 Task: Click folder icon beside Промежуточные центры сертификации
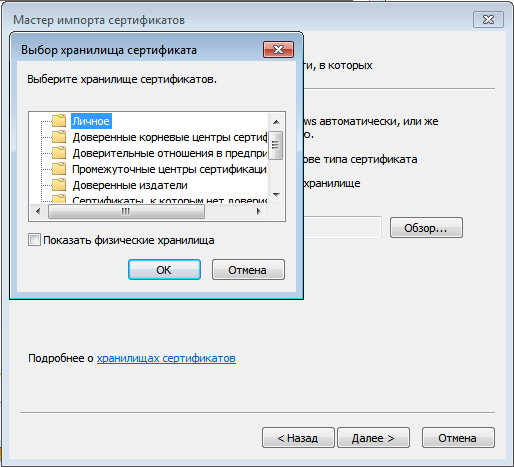(59, 169)
